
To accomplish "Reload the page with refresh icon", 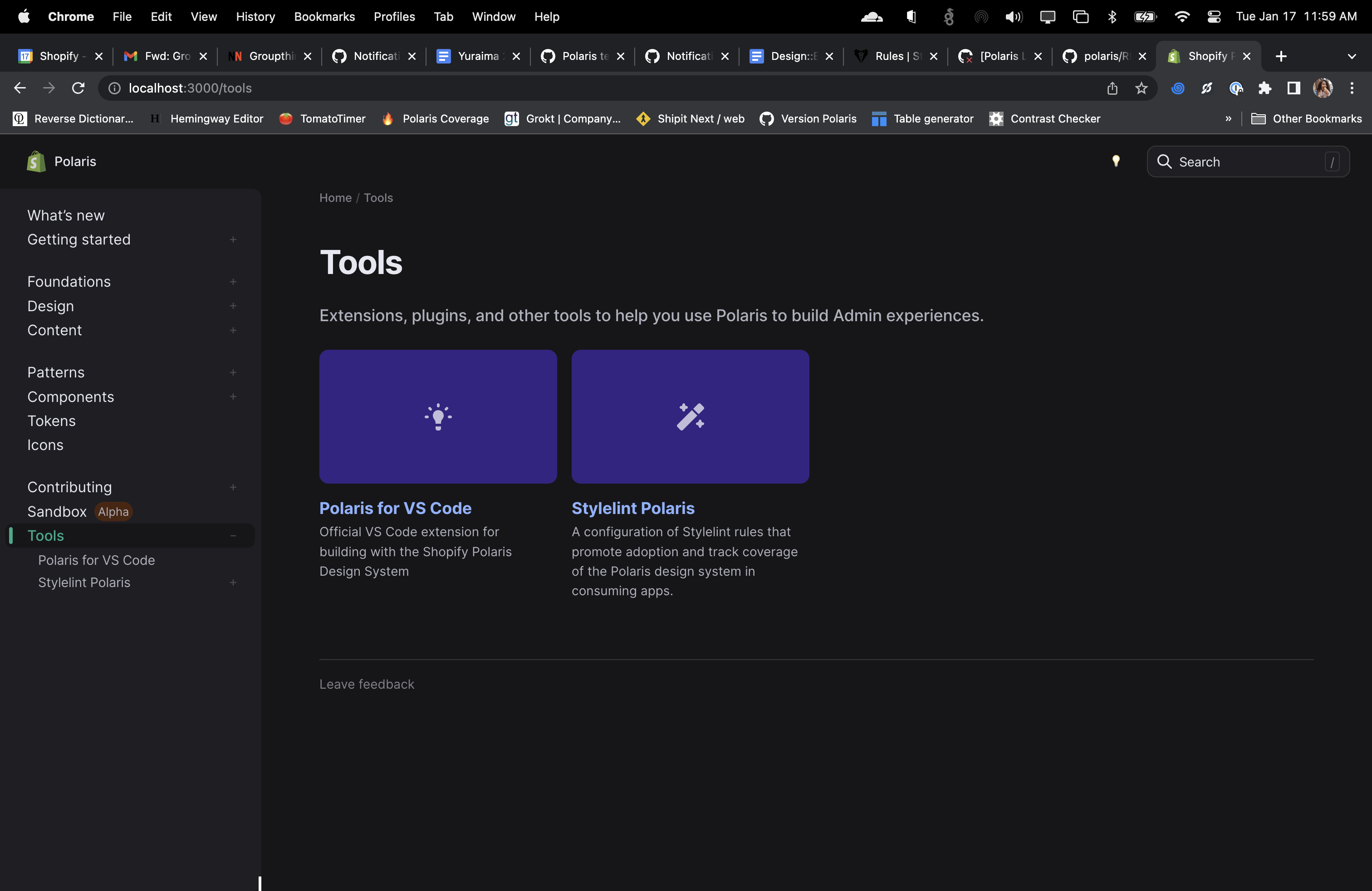I will [x=78, y=88].
